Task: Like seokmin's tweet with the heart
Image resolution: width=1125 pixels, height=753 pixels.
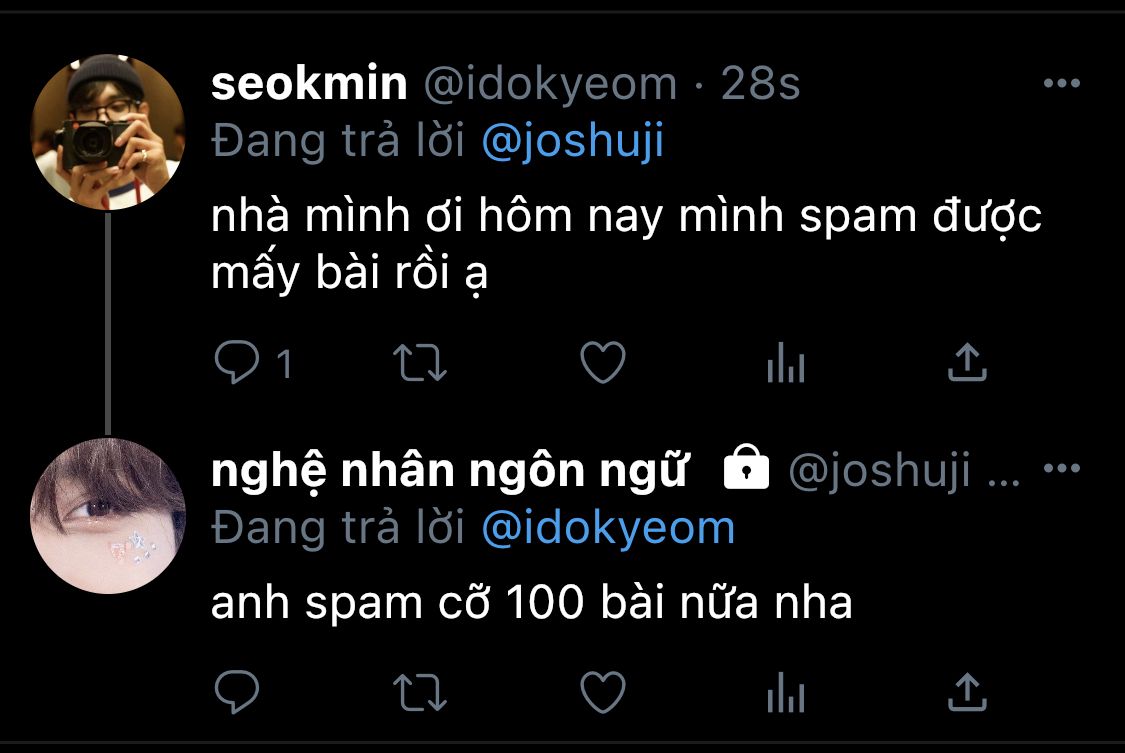Action: coord(603,362)
